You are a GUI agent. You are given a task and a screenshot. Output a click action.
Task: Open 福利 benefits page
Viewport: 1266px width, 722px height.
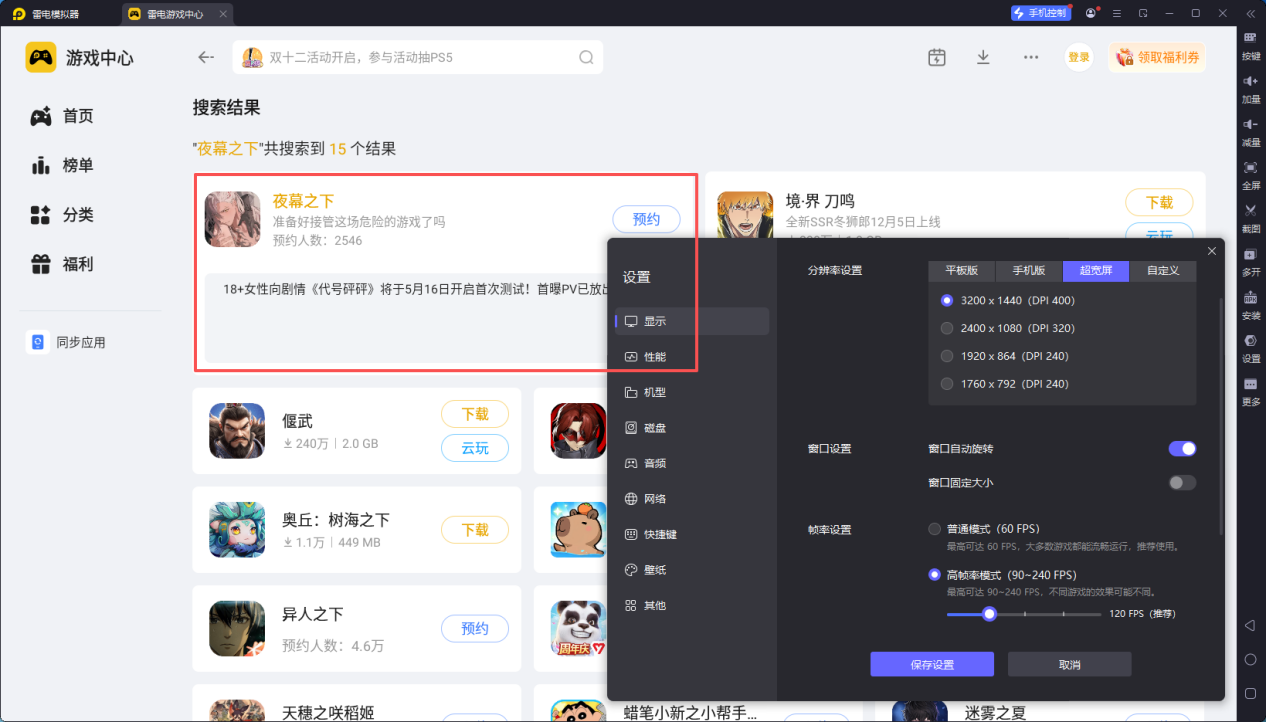point(62,264)
